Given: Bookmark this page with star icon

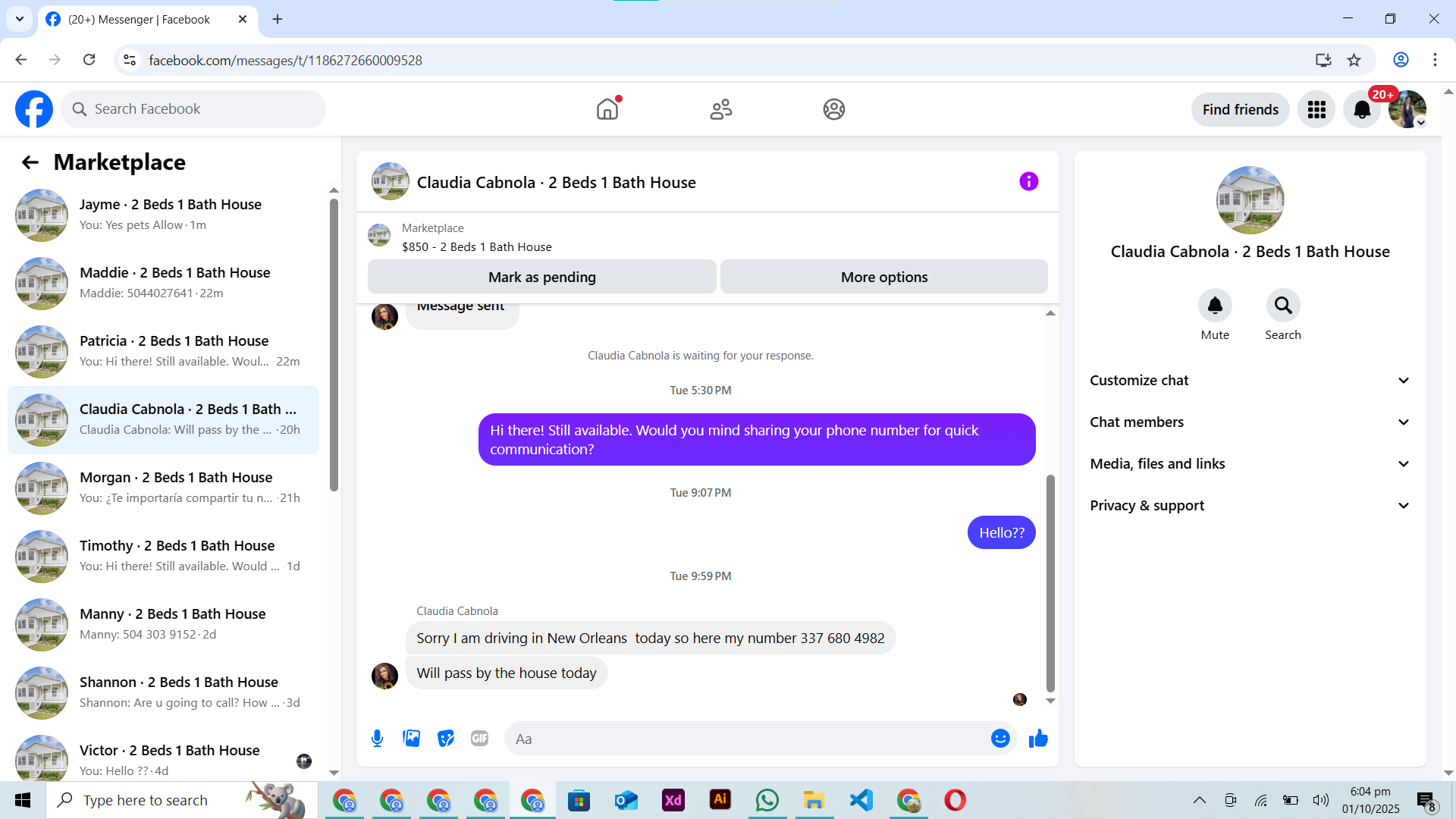Looking at the screenshot, I should point(1354,60).
